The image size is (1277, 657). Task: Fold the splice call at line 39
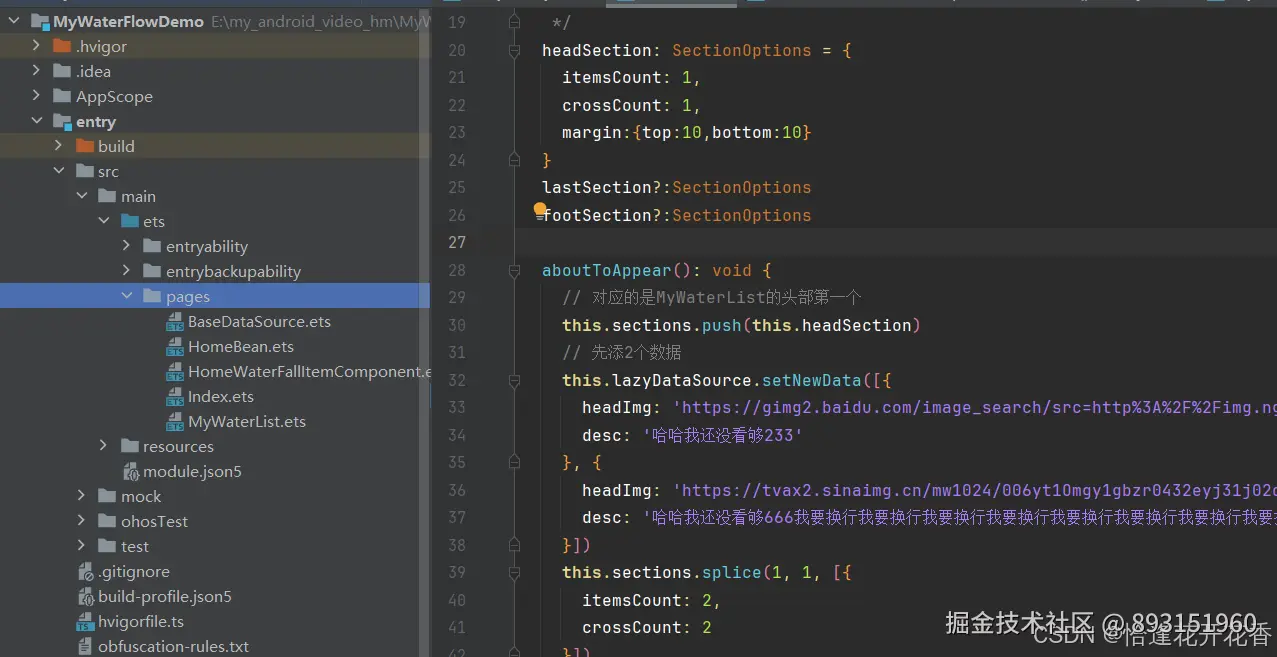coord(515,572)
